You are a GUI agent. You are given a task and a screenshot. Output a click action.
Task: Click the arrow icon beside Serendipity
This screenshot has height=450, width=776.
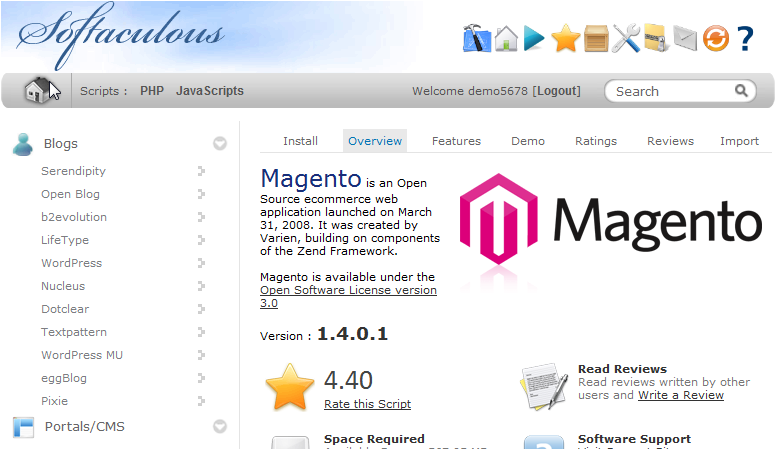pyautogui.click(x=201, y=171)
